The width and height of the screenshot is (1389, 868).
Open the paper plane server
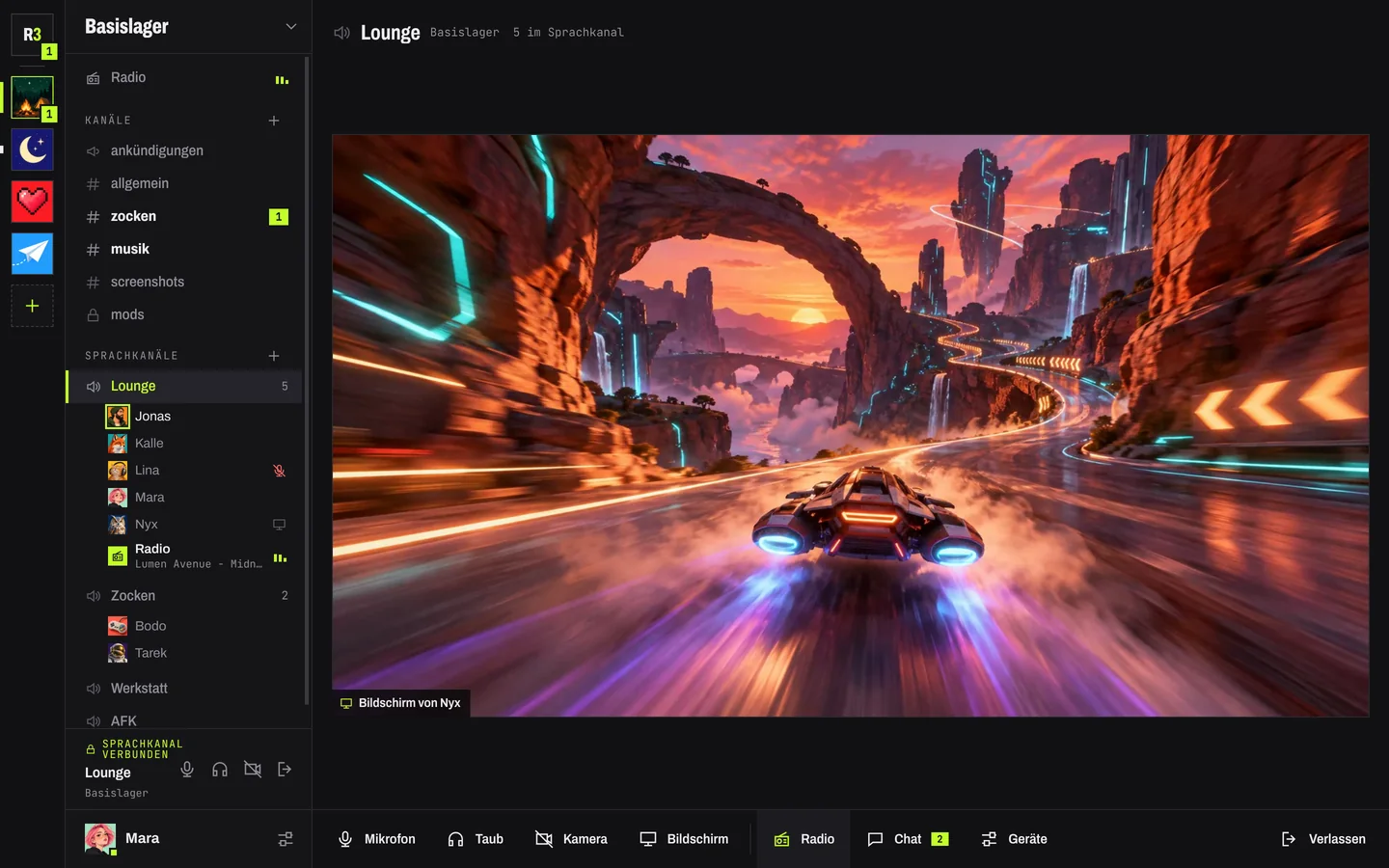click(32, 254)
